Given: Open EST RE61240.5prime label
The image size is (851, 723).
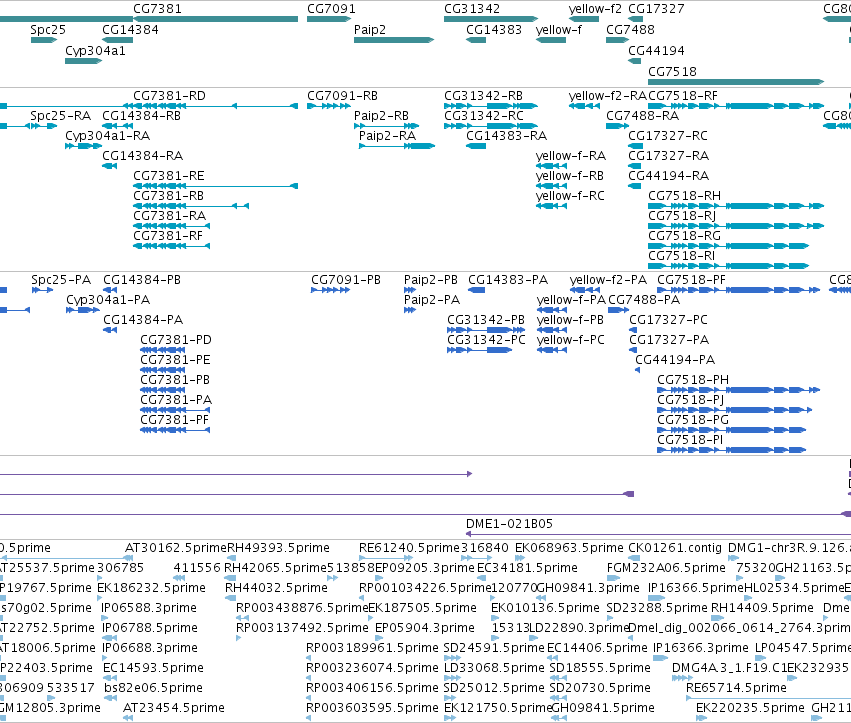Looking at the screenshot, I should tap(409, 548).
